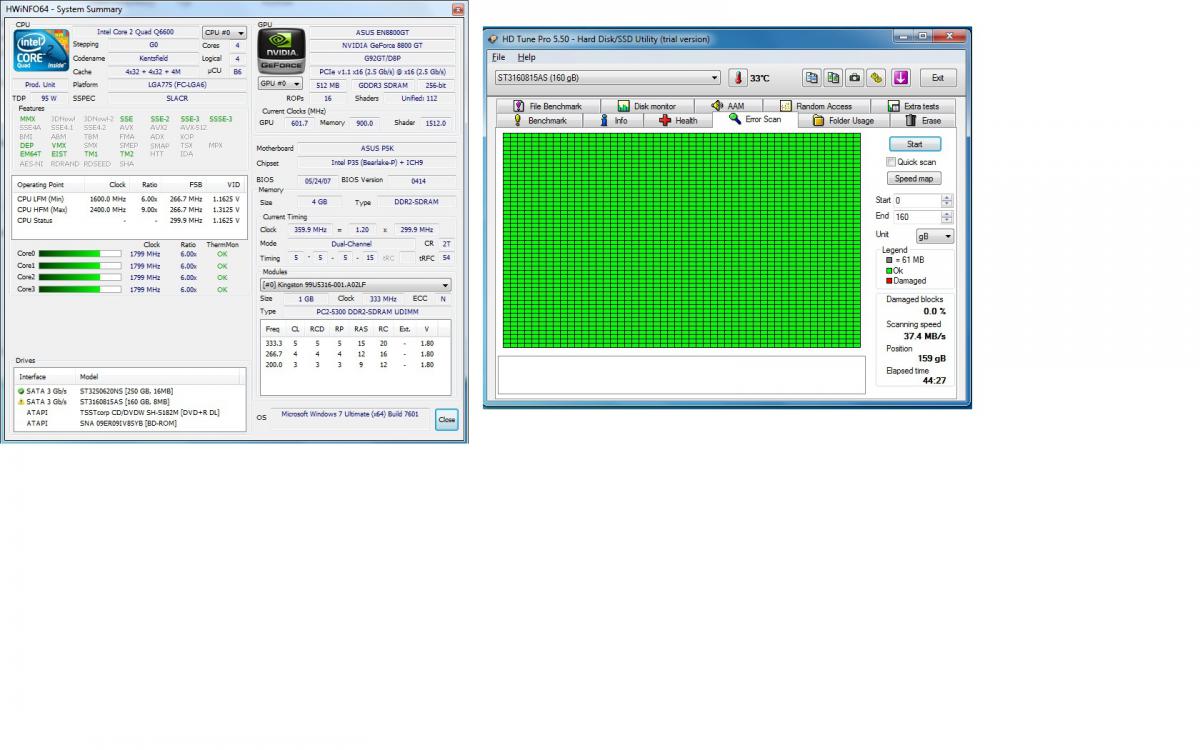Switch to the Benchmark tab
The height and width of the screenshot is (750, 1200).
pyautogui.click(x=538, y=121)
